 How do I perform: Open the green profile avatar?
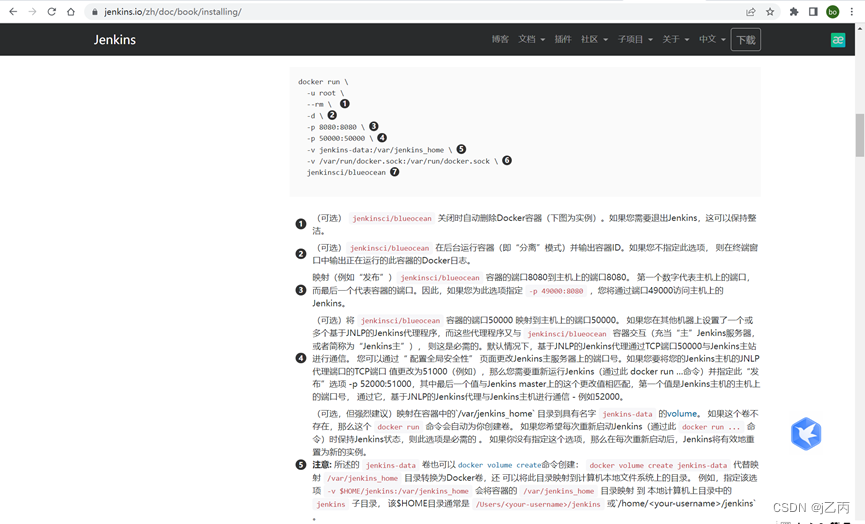coord(832,12)
